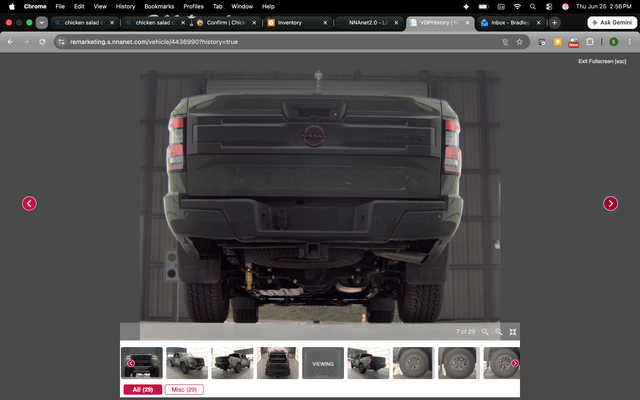The image size is (640, 400).
Task: Select the All (29) photo filter
Action: tap(142, 389)
